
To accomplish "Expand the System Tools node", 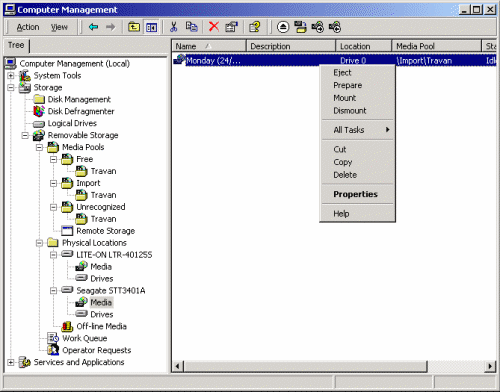I will pyautogui.click(x=11, y=76).
